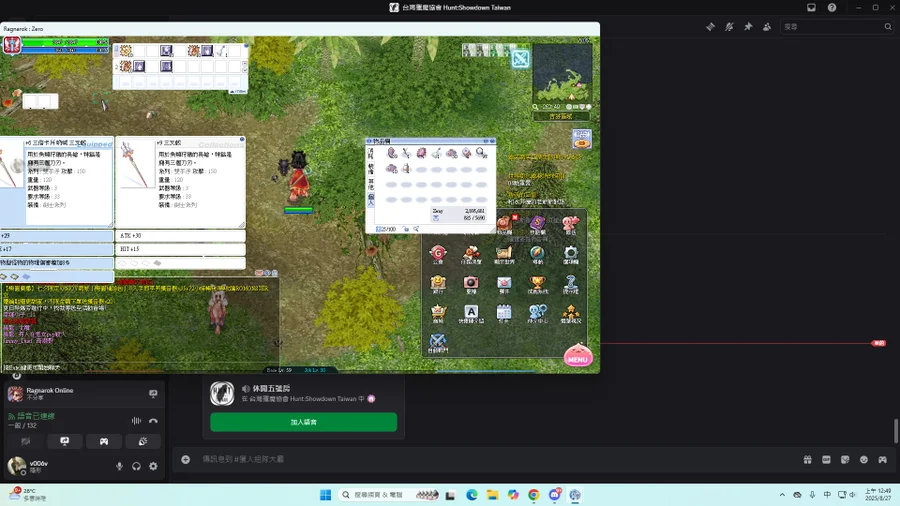Open apps gamepad icon in message bar

tap(883, 460)
